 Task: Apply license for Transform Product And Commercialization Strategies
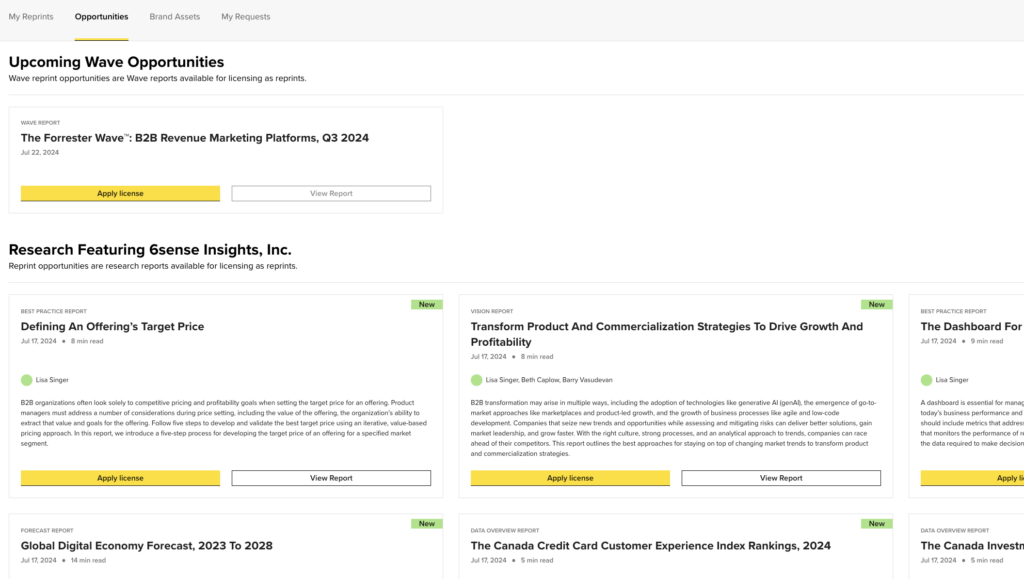tap(570, 478)
